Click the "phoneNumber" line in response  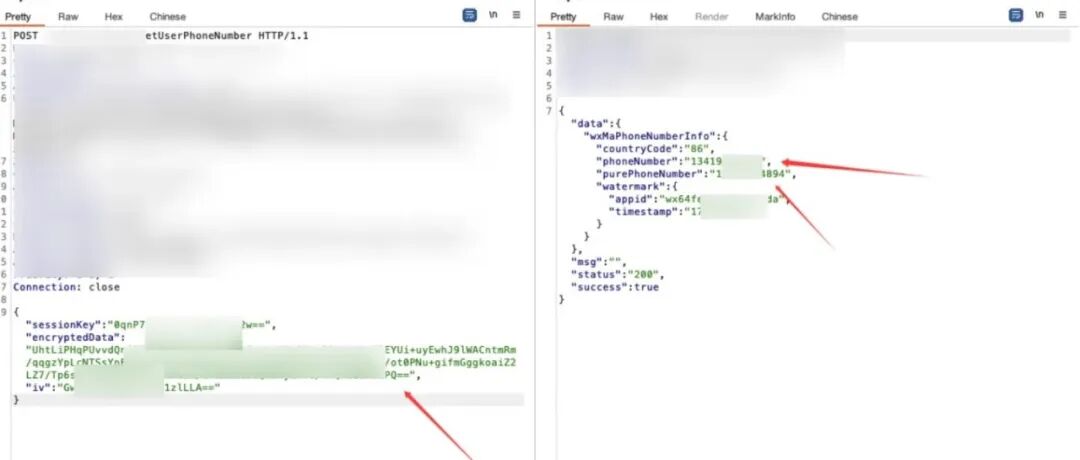(x=683, y=162)
